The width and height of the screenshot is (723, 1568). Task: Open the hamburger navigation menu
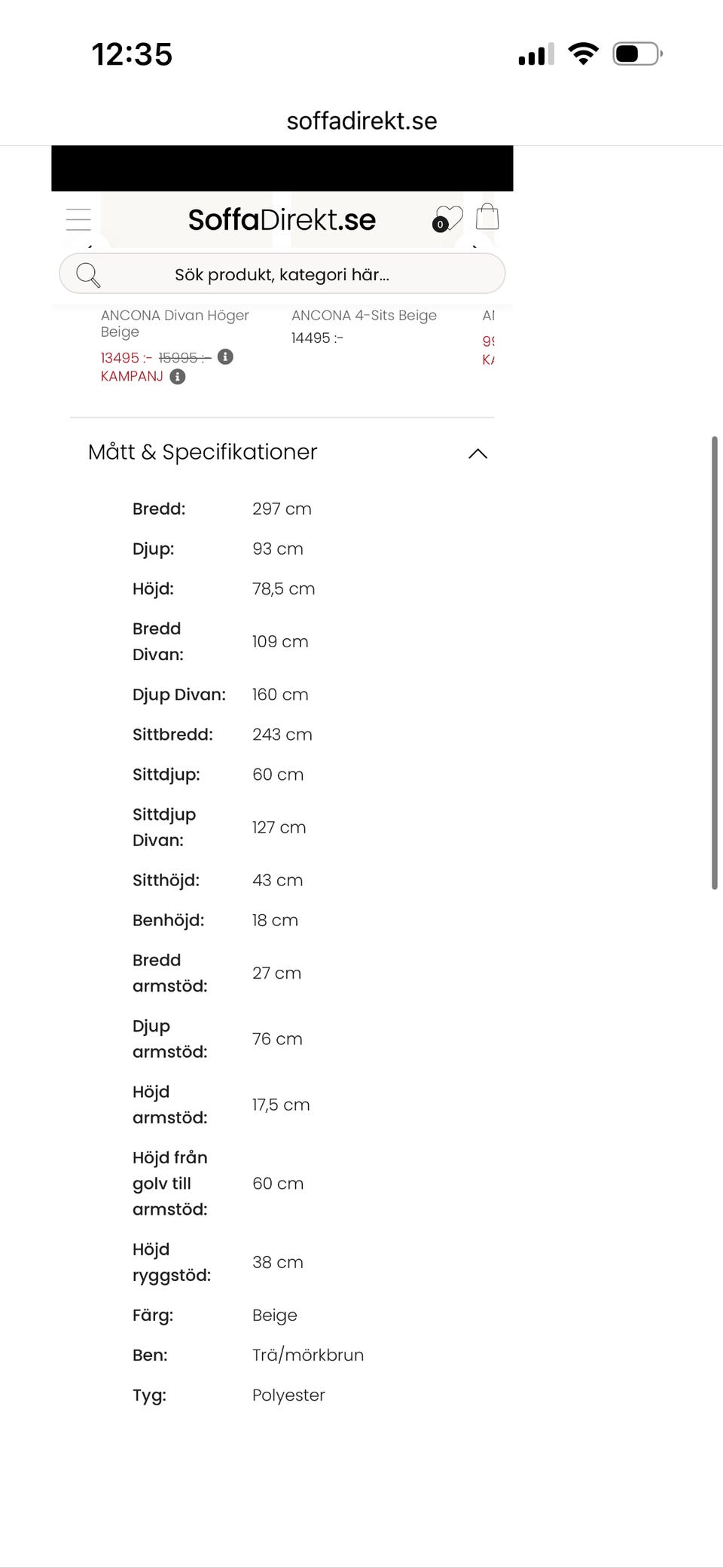(78, 219)
